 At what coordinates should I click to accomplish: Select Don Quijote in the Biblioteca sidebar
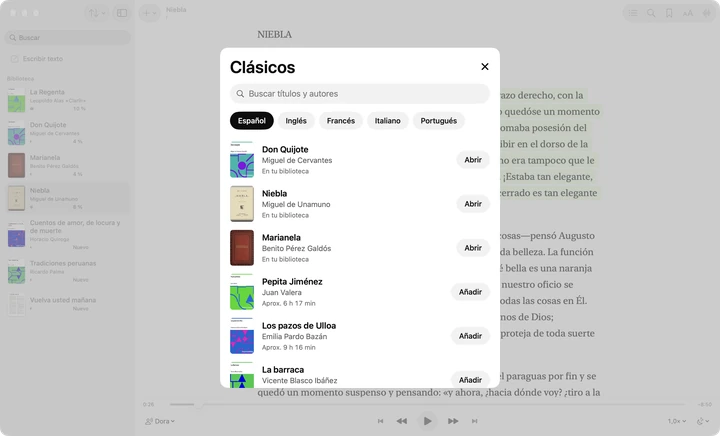pos(68,133)
